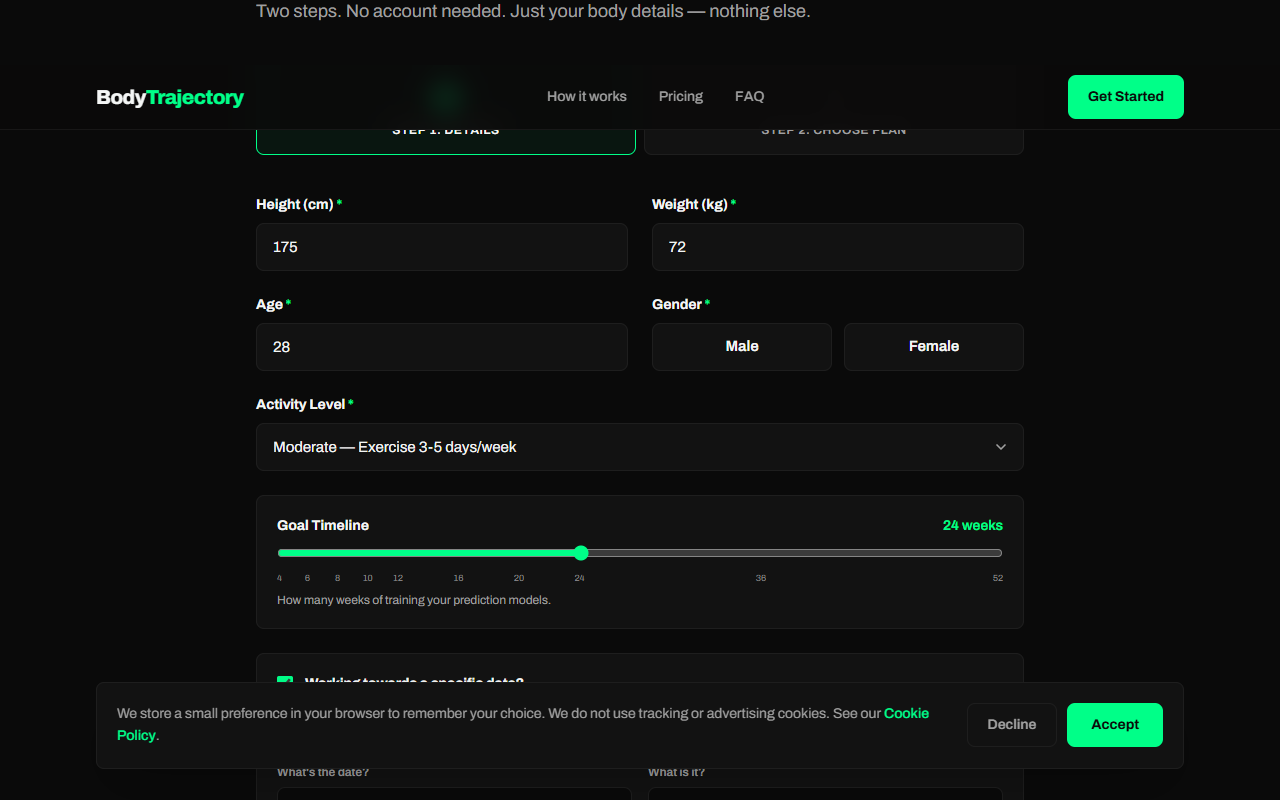The image size is (1280, 800).
Task: Open the How it works page
Action: pos(587,96)
